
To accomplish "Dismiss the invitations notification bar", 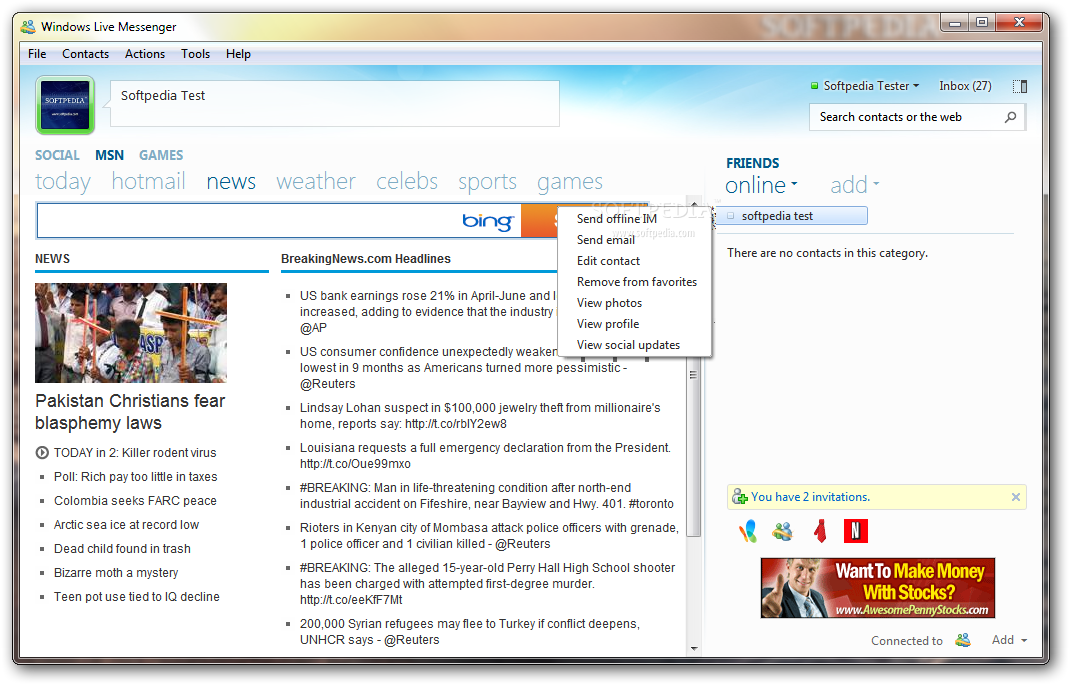I will (1015, 497).
